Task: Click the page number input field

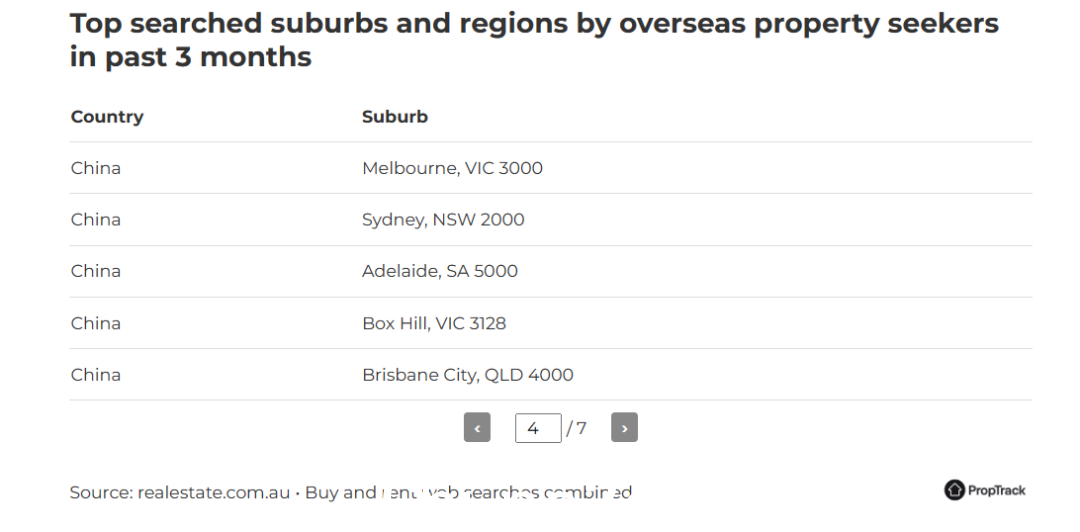Action: point(538,428)
